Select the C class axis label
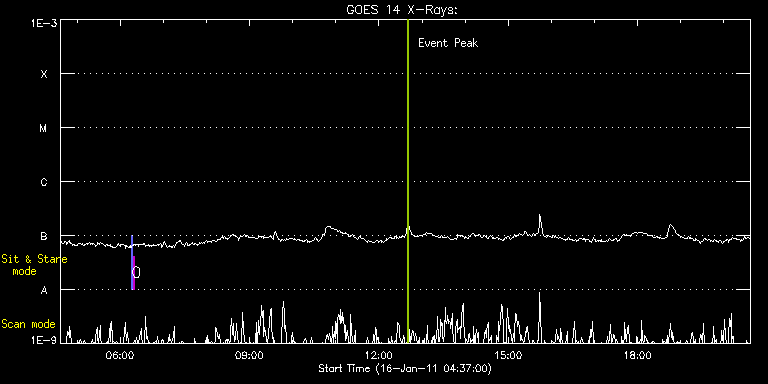Image resolution: width=768 pixels, height=384 pixels. click(x=44, y=182)
